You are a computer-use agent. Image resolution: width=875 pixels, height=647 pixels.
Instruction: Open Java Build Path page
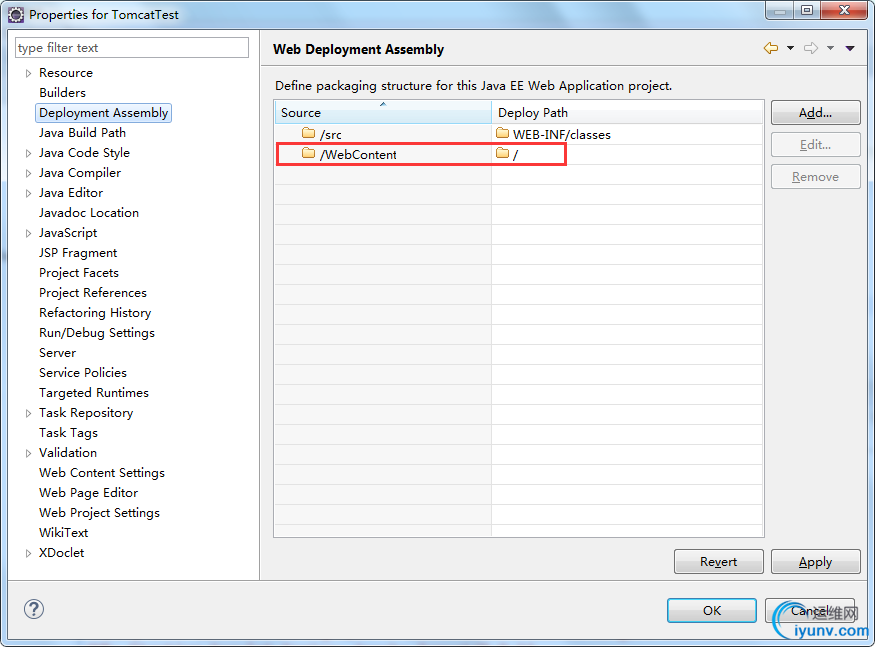(x=83, y=133)
